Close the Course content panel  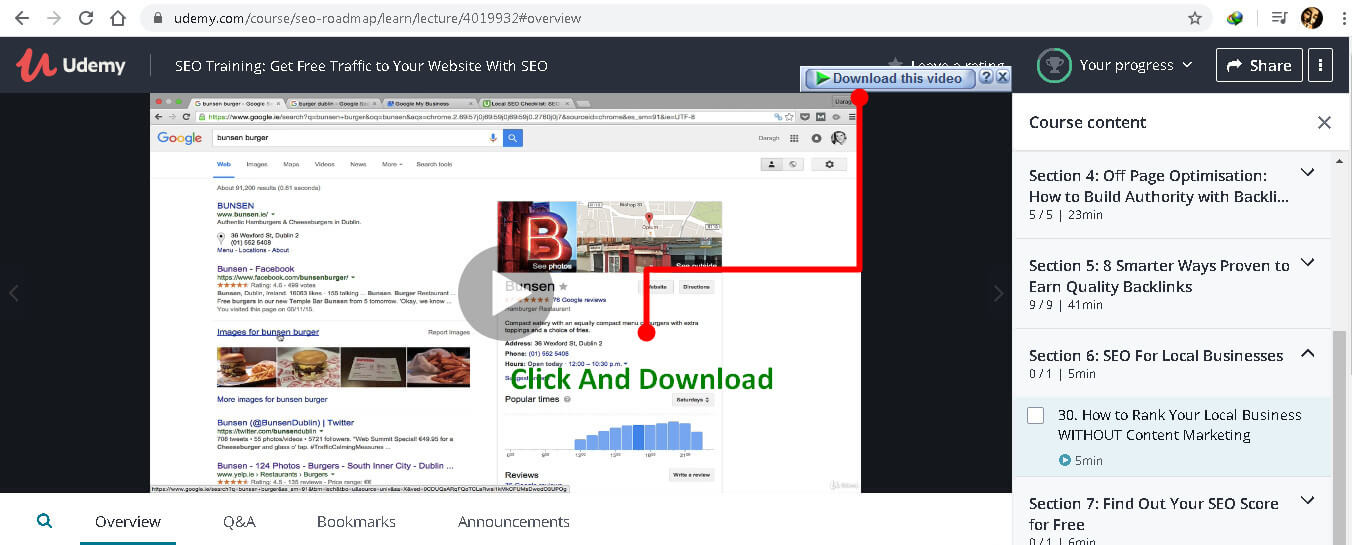[x=1324, y=123]
